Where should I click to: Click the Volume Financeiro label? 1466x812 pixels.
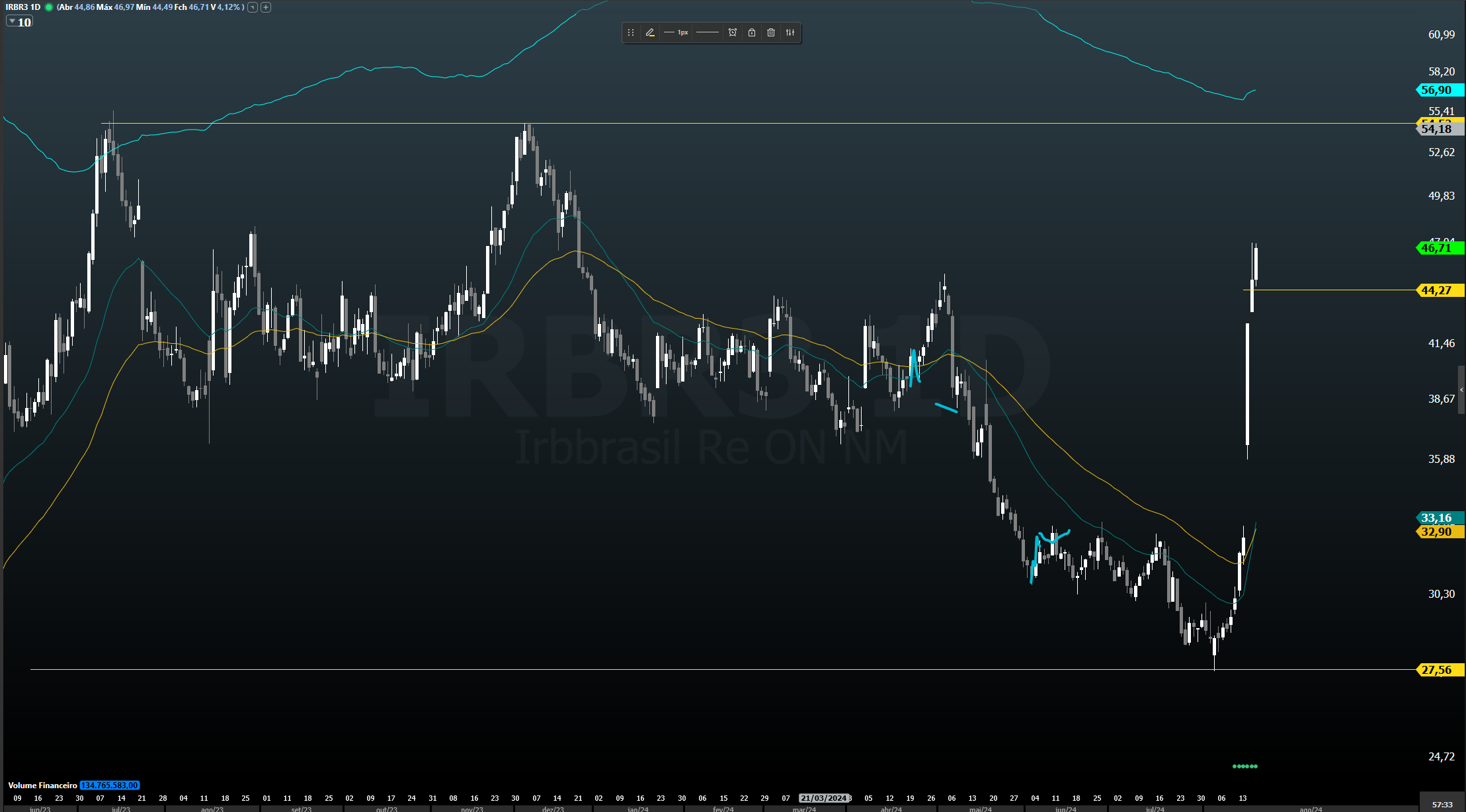tap(42, 786)
